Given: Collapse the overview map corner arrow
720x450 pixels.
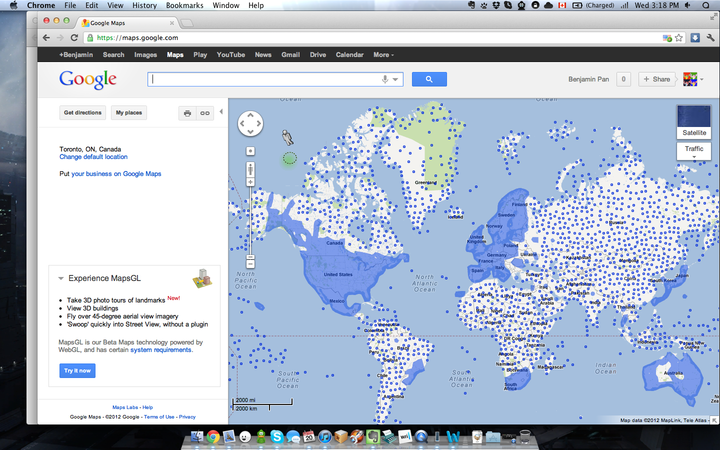Looking at the screenshot, I should tap(715, 420).
